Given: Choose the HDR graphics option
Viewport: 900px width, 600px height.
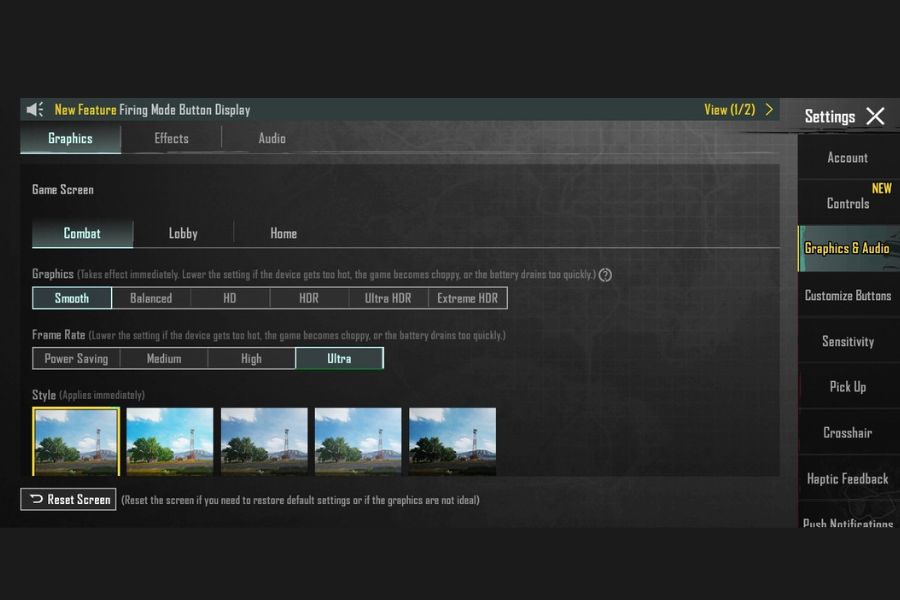Looking at the screenshot, I should click(309, 298).
